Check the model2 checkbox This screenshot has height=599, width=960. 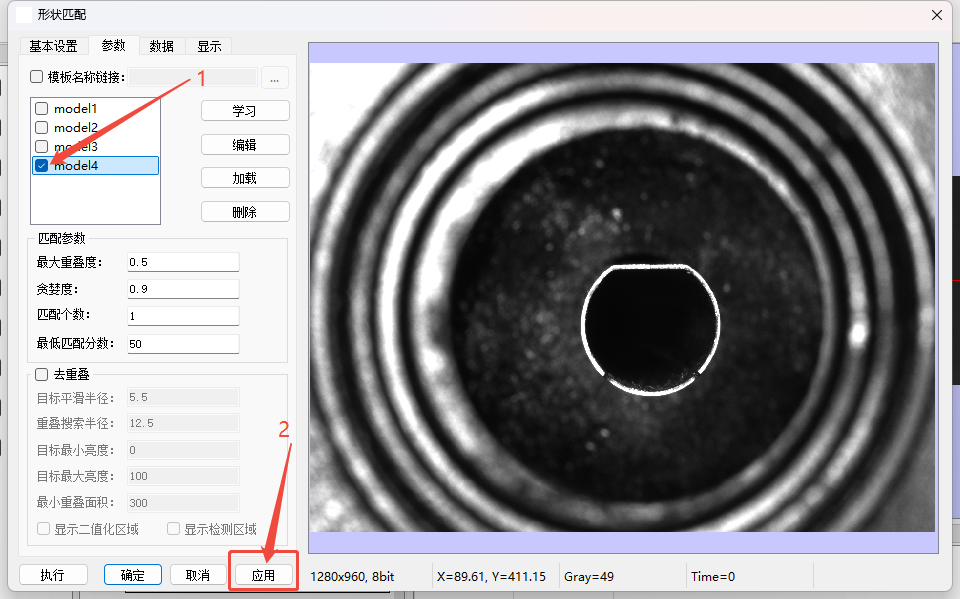point(41,127)
